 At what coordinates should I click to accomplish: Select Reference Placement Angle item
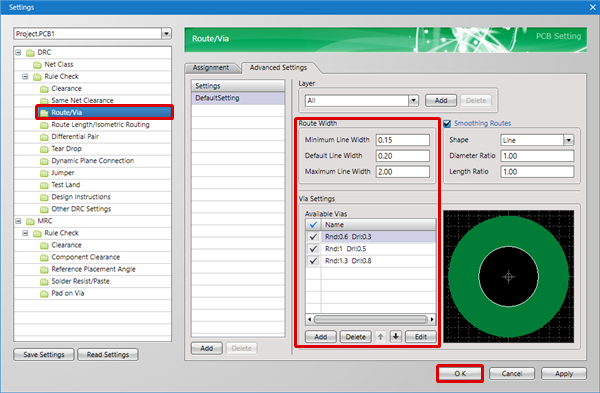[93, 269]
